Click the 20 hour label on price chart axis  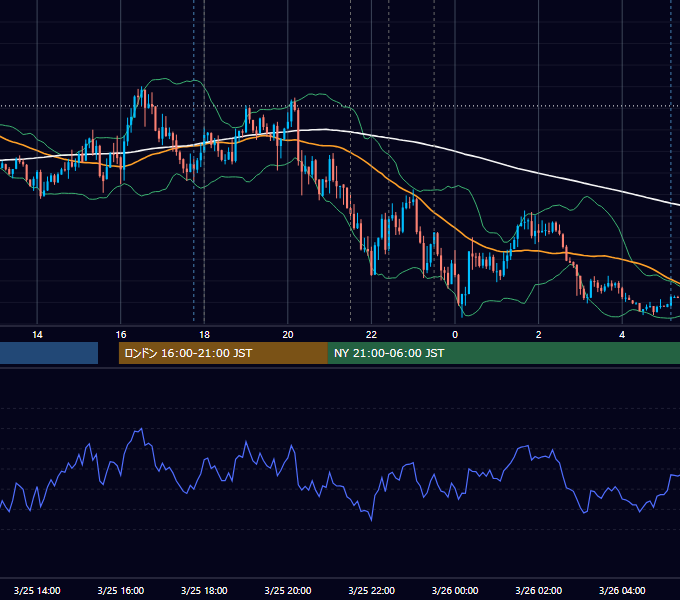pos(288,335)
